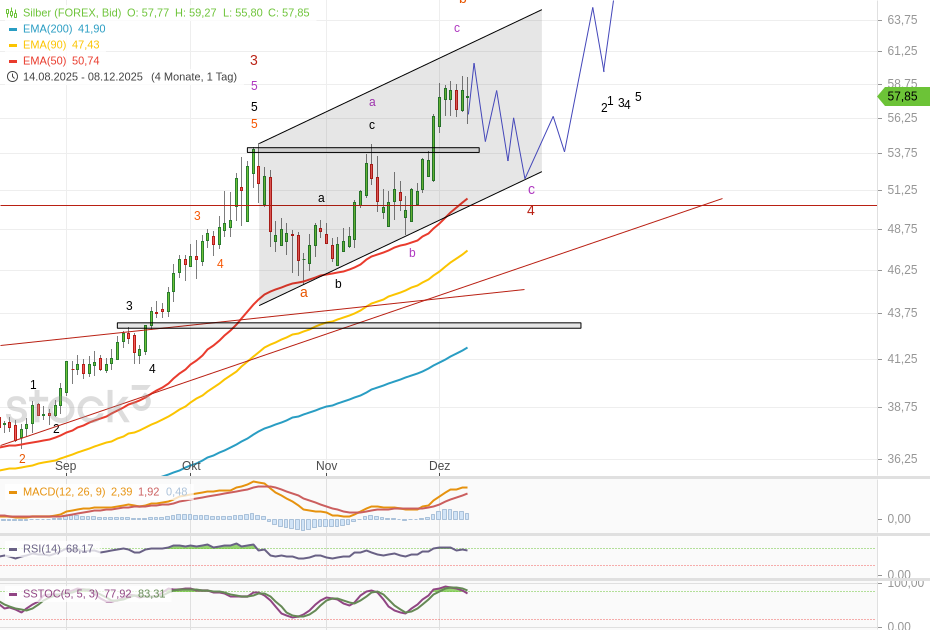The width and height of the screenshot is (930, 630).
Task: Click the clock icon next to date range
Action: pos(12,77)
